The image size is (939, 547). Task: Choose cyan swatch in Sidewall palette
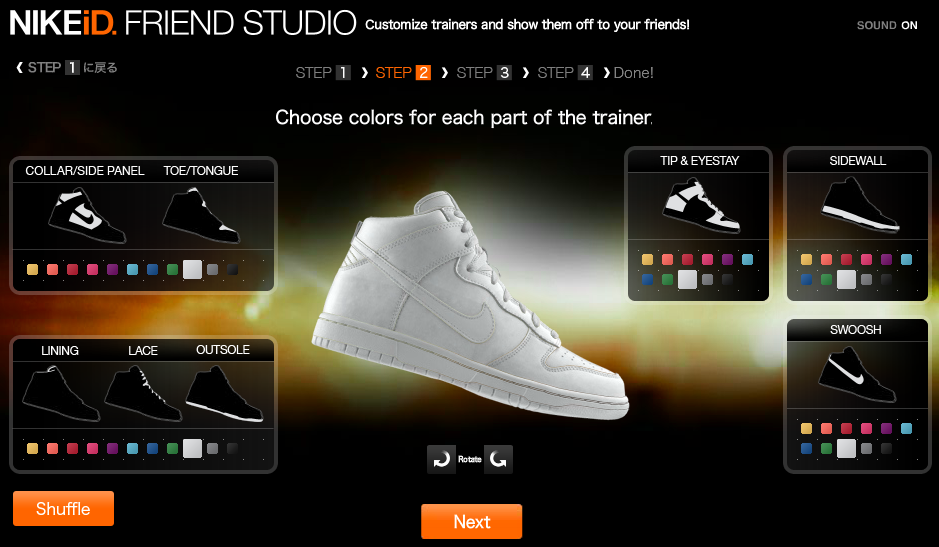coord(906,259)
